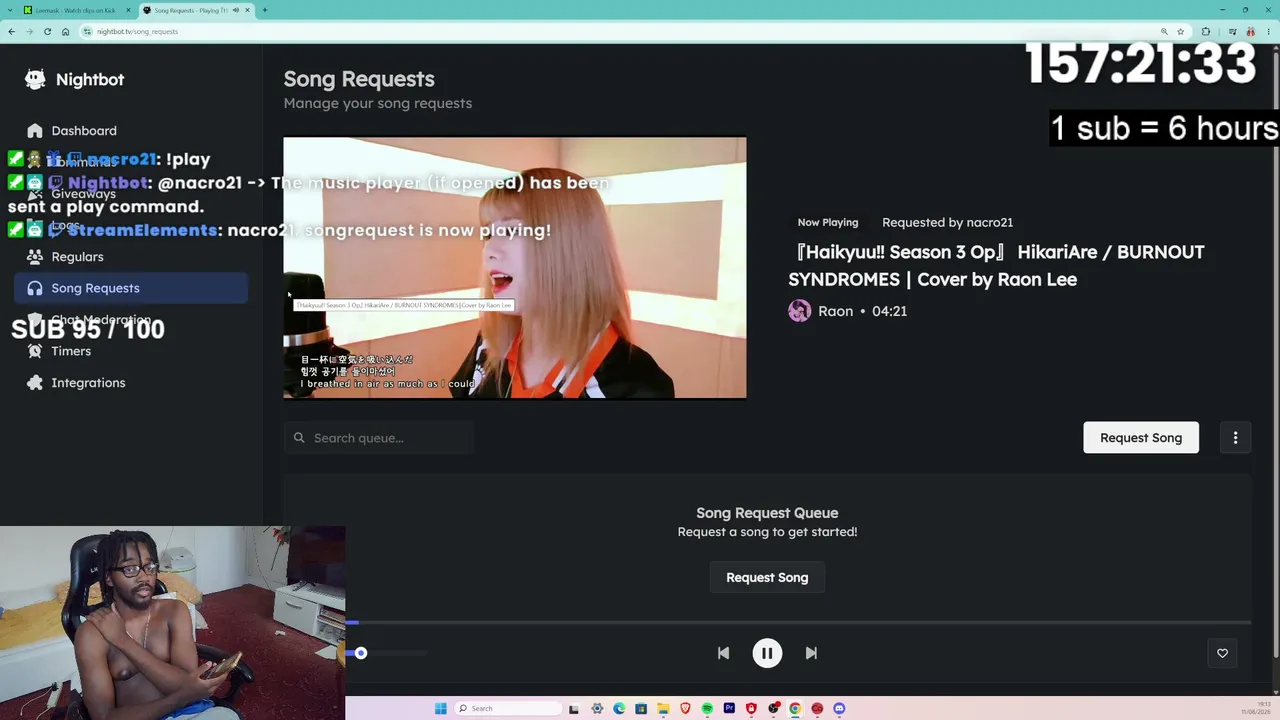
Task: Click the song progress bar
Action: [x=798, y=623]
